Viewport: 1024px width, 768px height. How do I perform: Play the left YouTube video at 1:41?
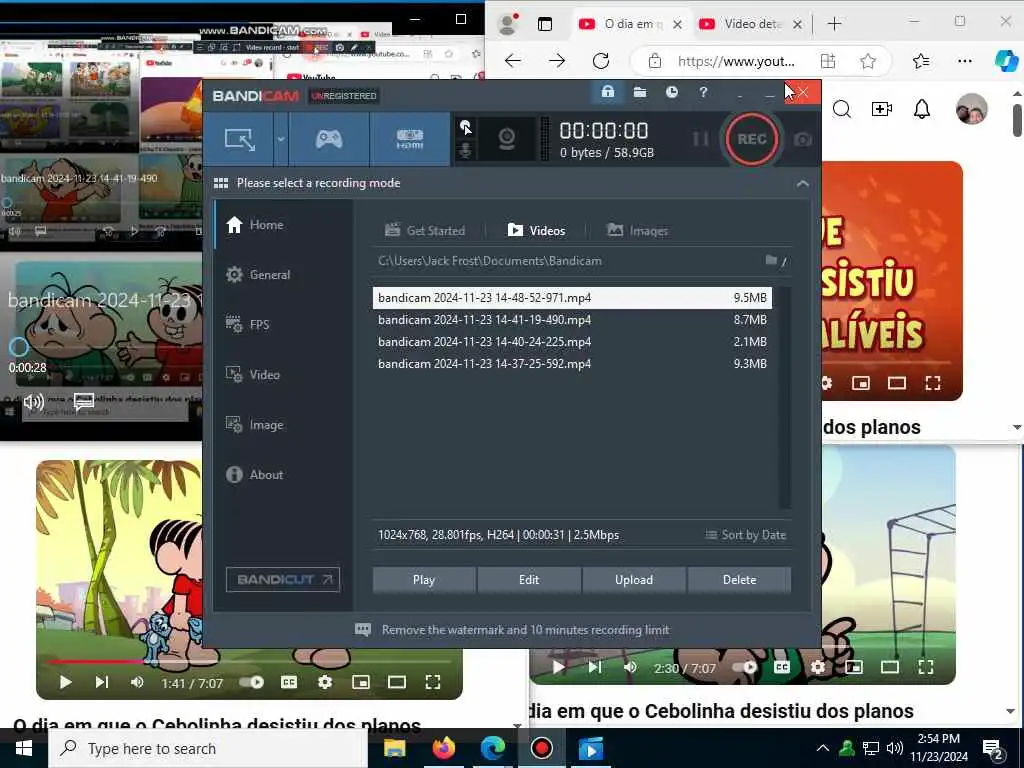tap(65, 682)
